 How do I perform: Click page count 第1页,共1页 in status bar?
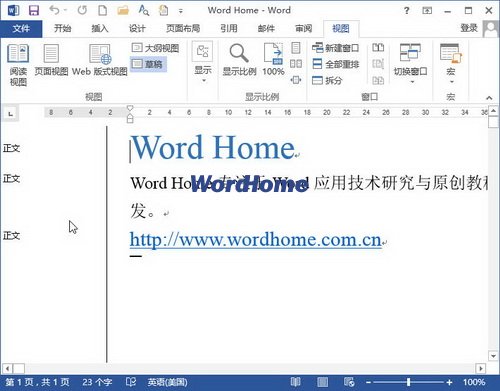pyautogui.click(x=37, y=382)
